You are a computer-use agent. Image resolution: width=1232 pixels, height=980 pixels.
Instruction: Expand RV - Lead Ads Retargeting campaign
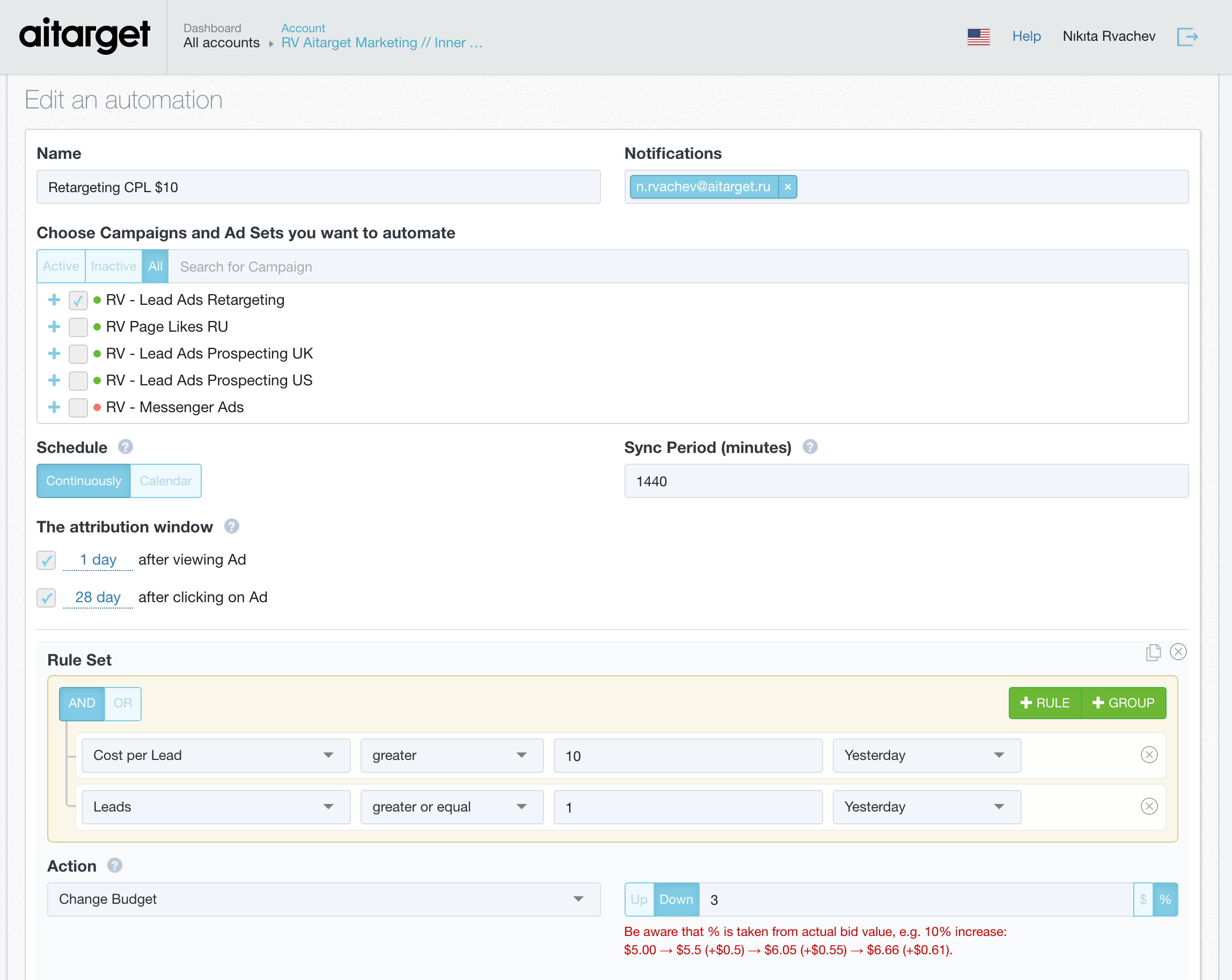click(x=54, y=300)
